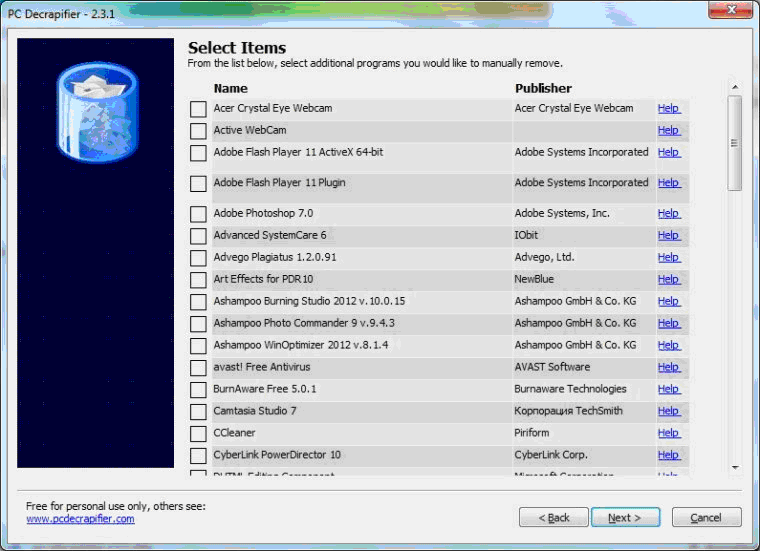760x551 pixels.
Task: Open Help link for Acer Crystal Eye Webcam
Action: click(669, 109)
